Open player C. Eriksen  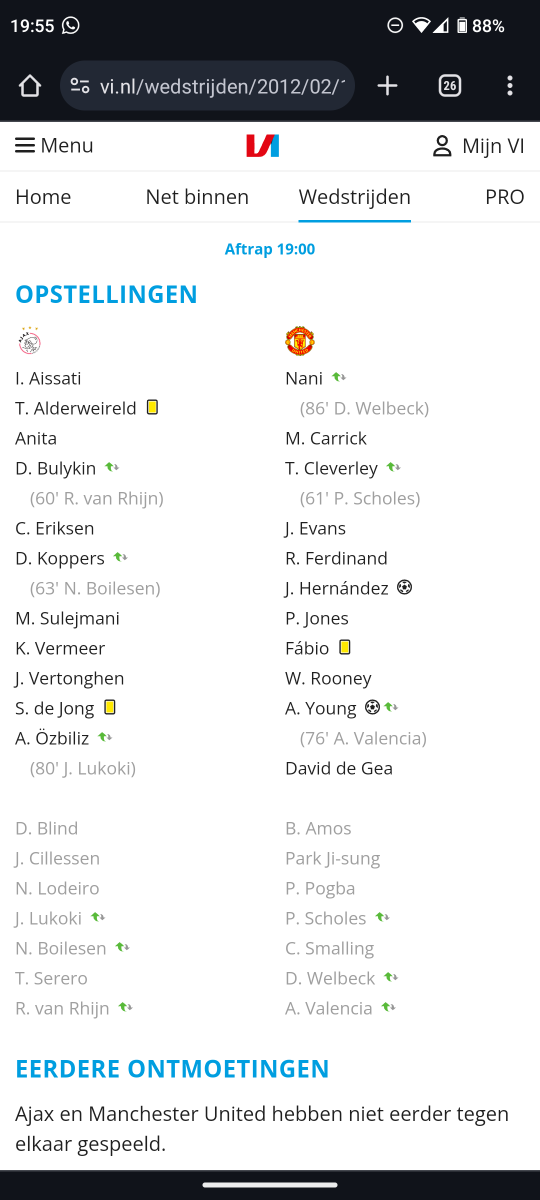55,528
